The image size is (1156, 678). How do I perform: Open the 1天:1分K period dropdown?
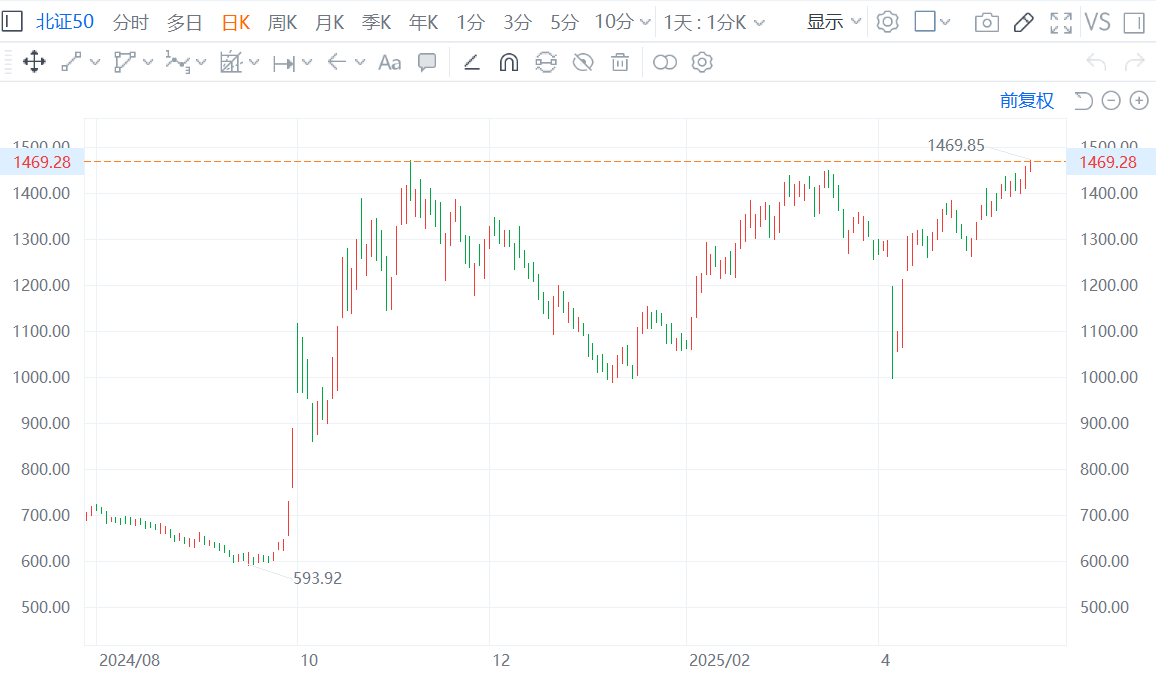(714, 22)
